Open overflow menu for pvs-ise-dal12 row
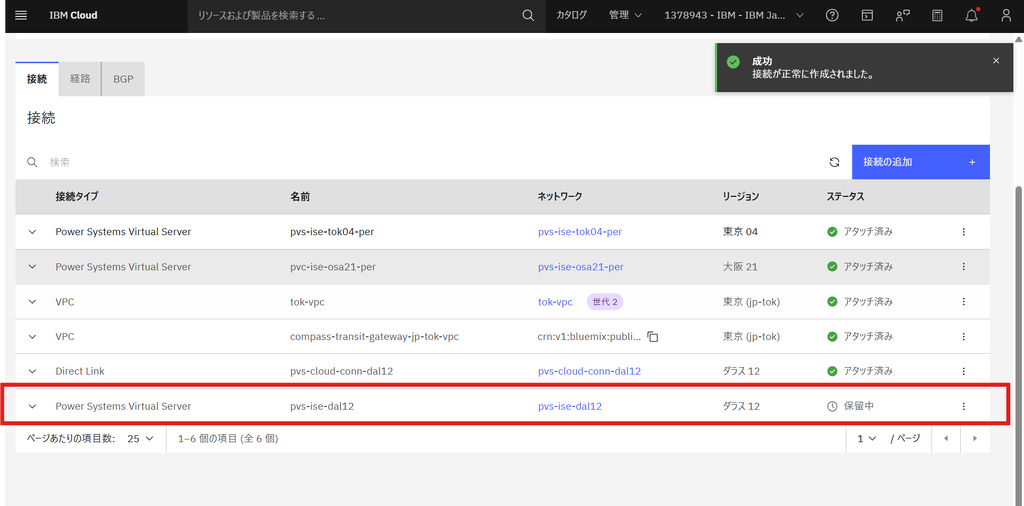 tap(963, 406)
